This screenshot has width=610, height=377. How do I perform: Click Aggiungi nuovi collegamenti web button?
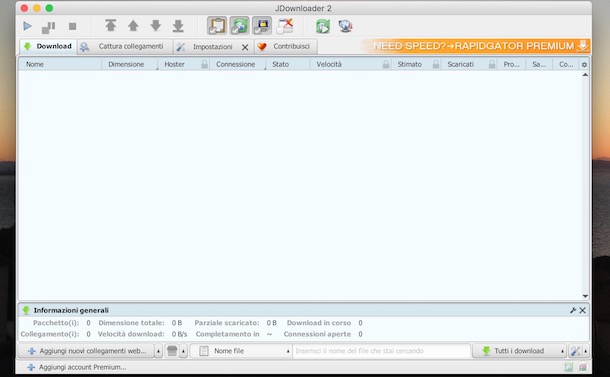pos(86,351)
